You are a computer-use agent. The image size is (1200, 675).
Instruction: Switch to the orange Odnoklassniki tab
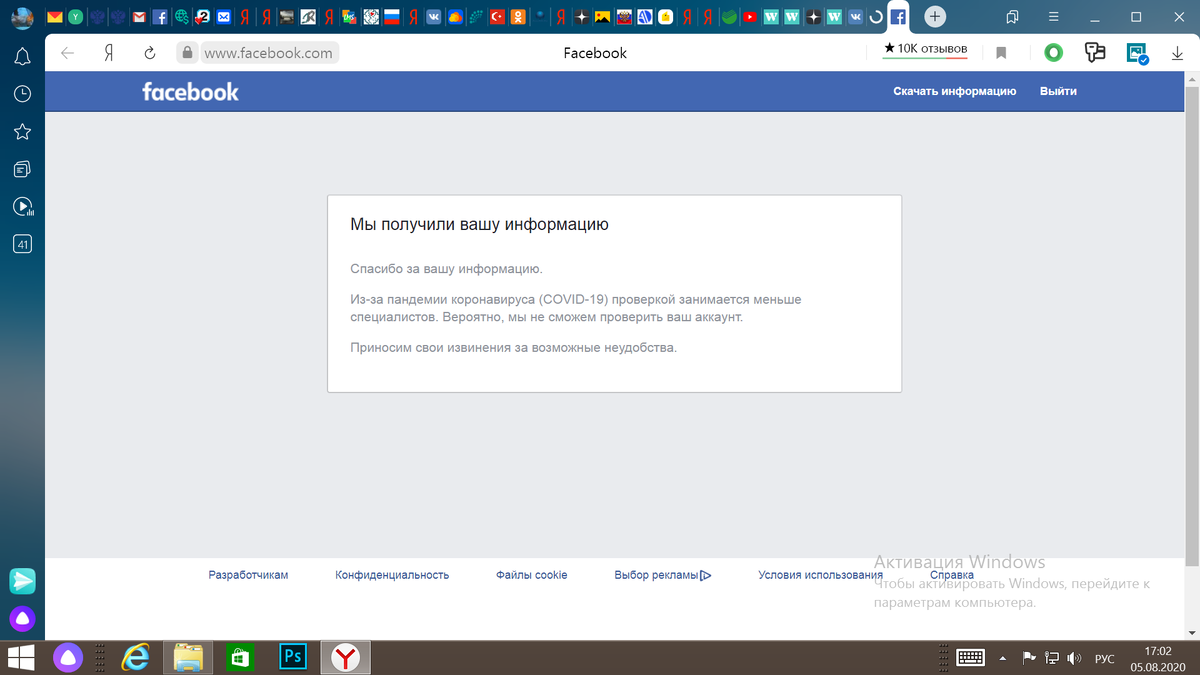coord(518,17)
